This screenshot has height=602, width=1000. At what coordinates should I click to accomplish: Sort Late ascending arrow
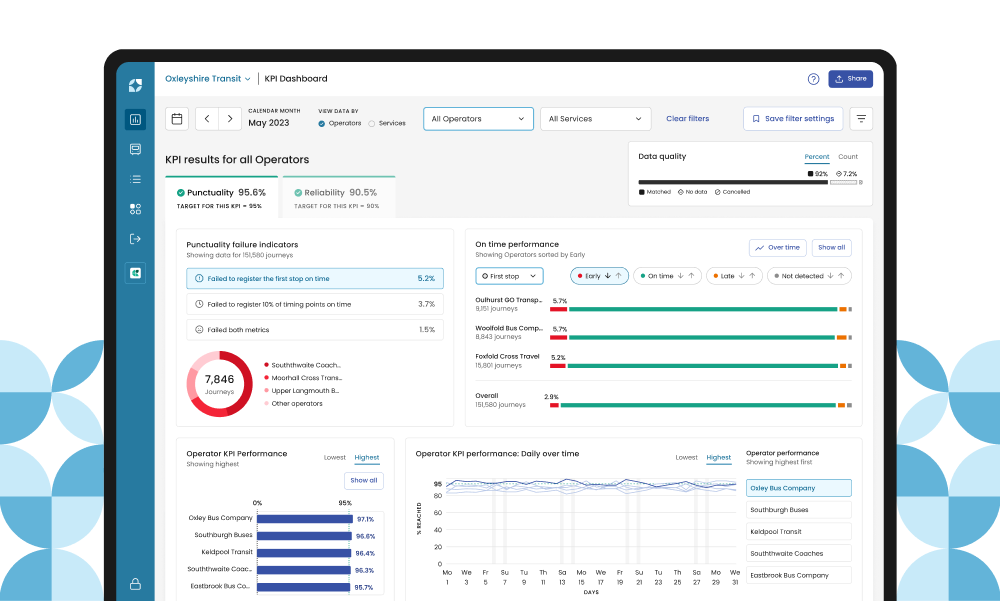pyautogui.click(x=752, y=276)
